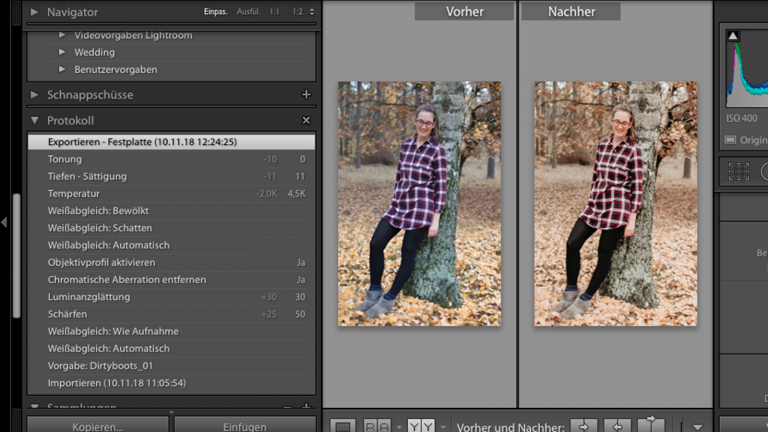Image resolution: width=768 pixels, height=432 pixels.
Task: Select the Schärfen history step
Action: [171, 314]
